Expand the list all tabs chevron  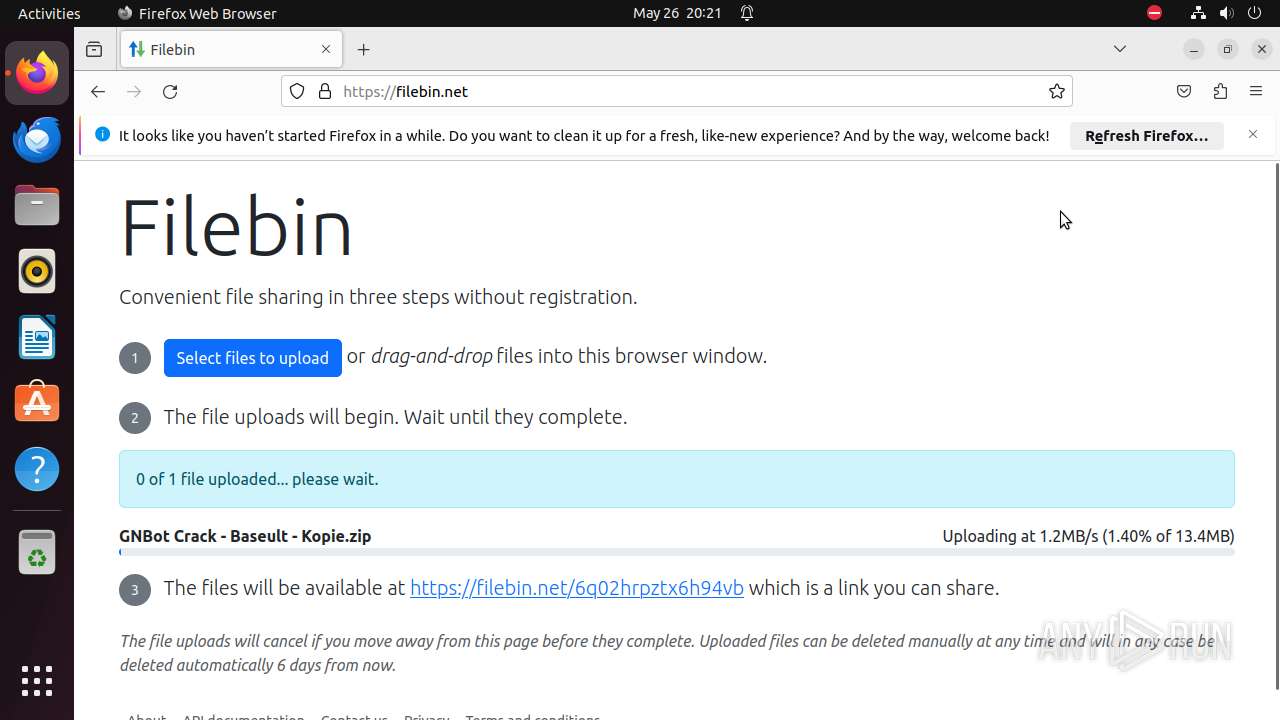coord(1120,49)
